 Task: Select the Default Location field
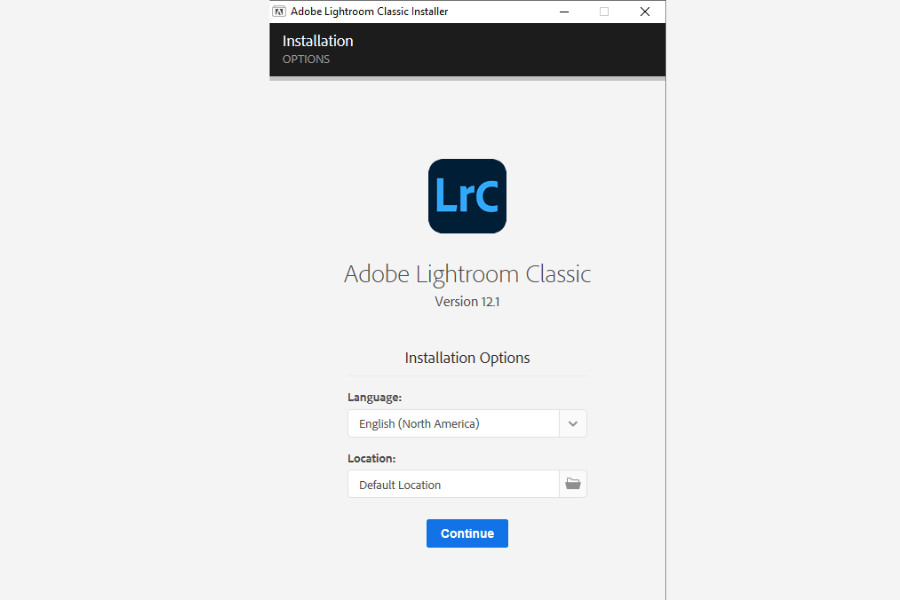click(x=453, y=484)
